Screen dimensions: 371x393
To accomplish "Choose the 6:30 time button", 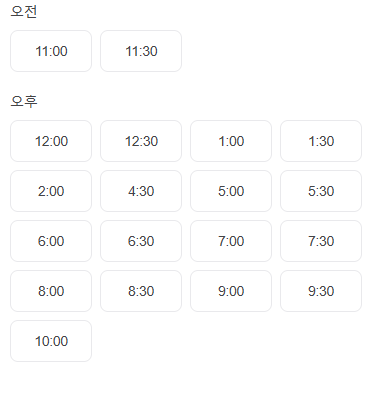I will coord(141,241).
